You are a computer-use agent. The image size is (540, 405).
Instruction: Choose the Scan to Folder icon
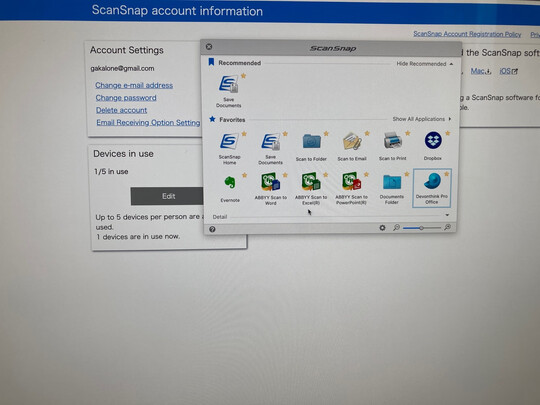[311, 142]
